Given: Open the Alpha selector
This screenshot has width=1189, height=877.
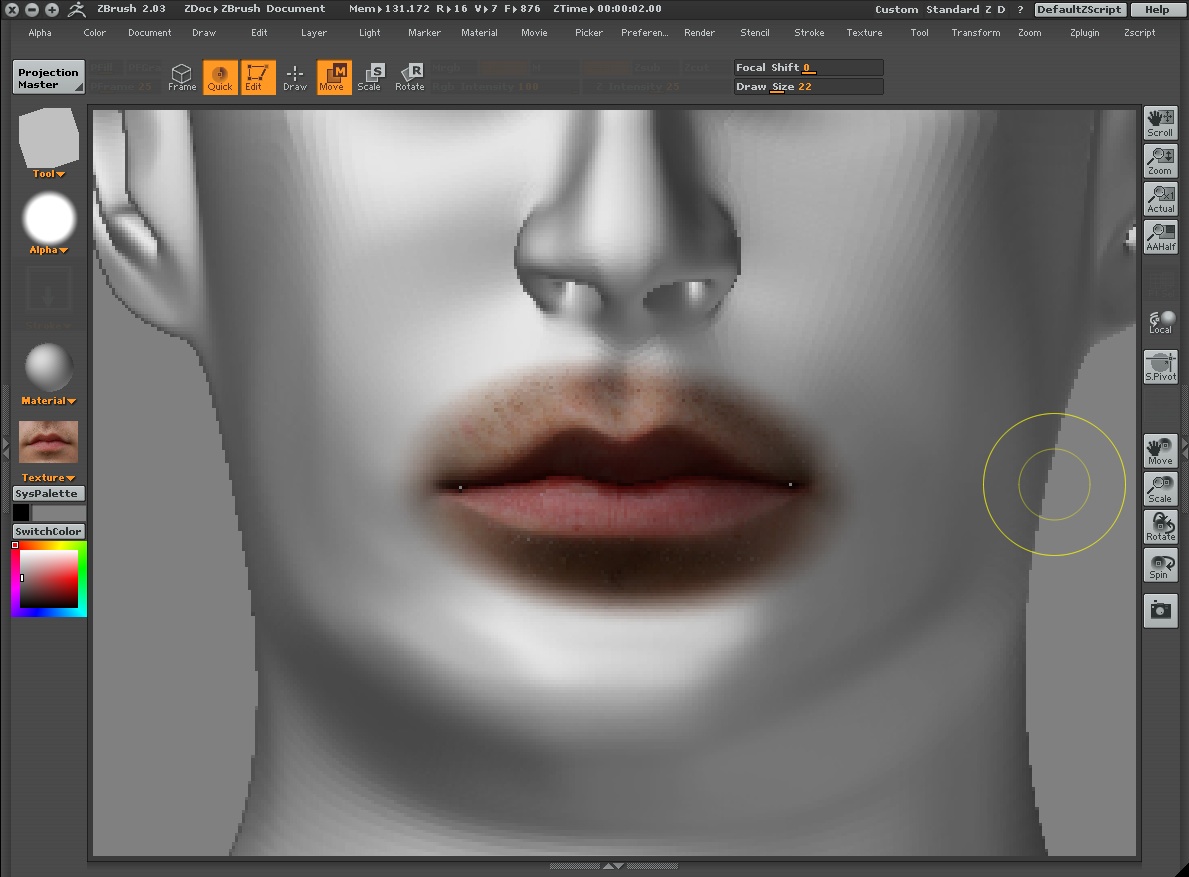Looking at the screenshot, I should point(47,249).
